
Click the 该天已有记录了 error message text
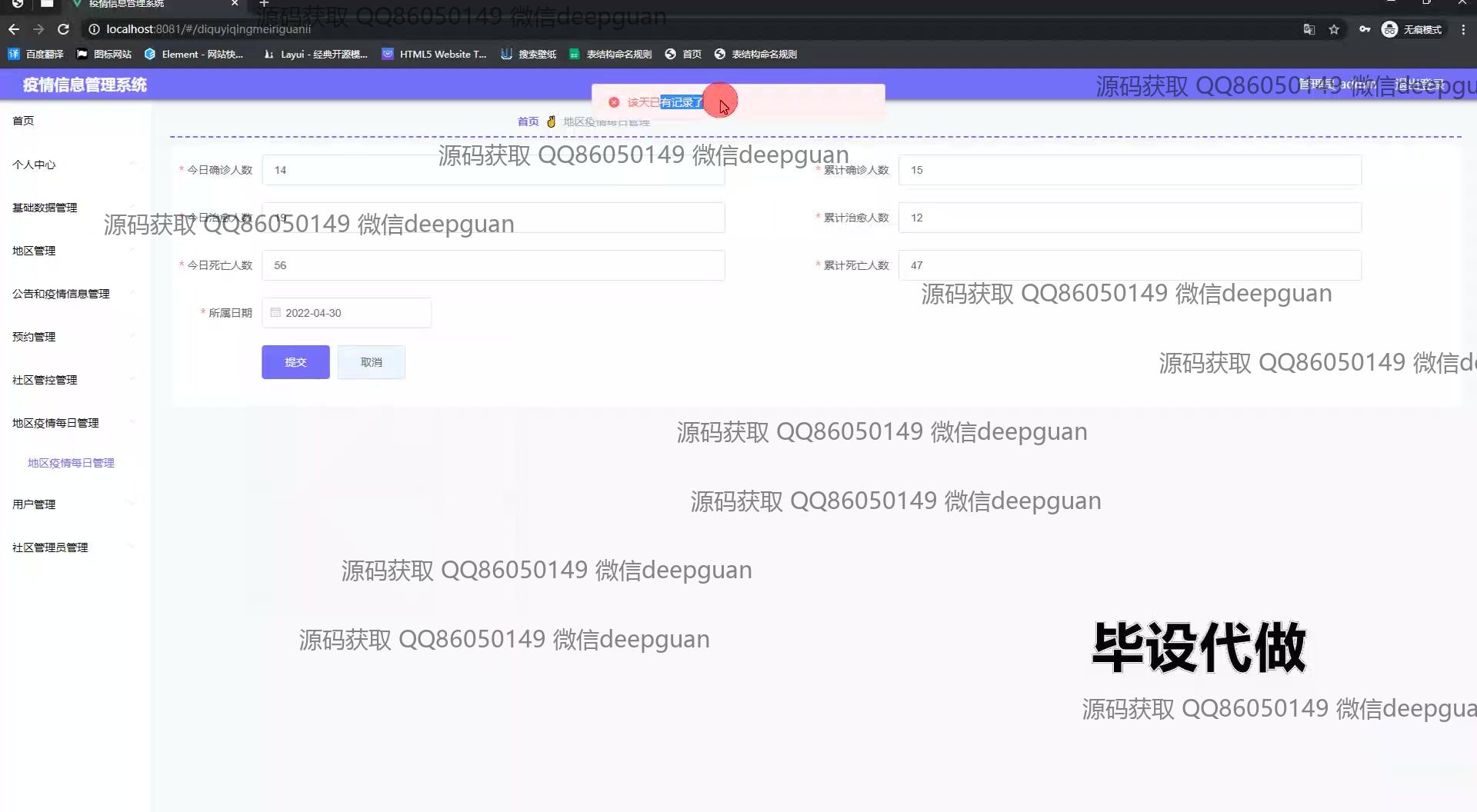click(665, 102)
